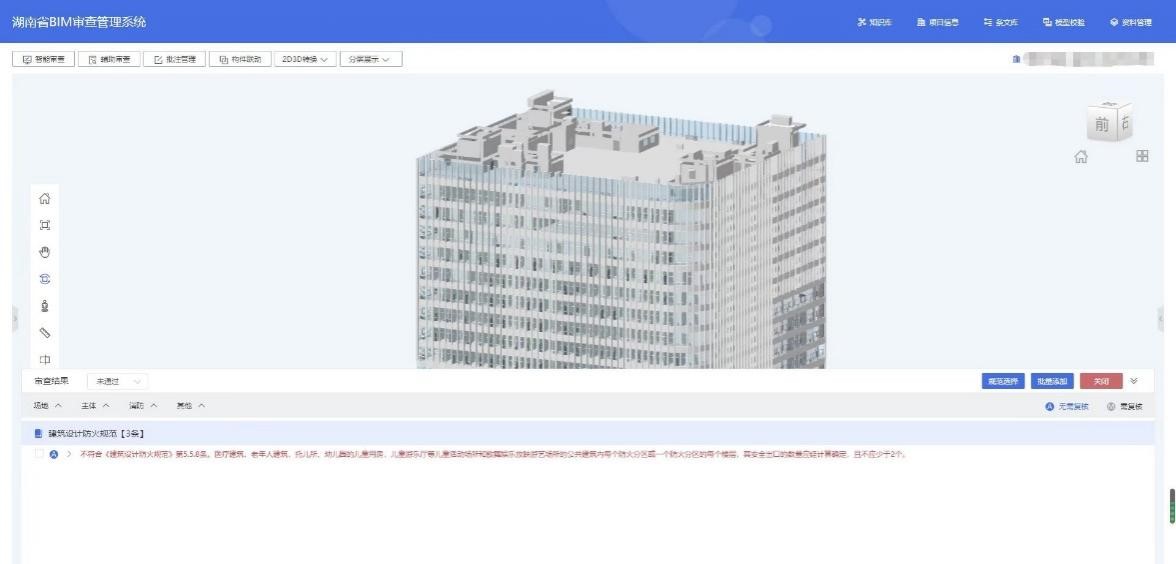This screenshot has height=564, width=1176.
Task: Check the box for clause 5.5.8 violation row
Action: point(39,454)
